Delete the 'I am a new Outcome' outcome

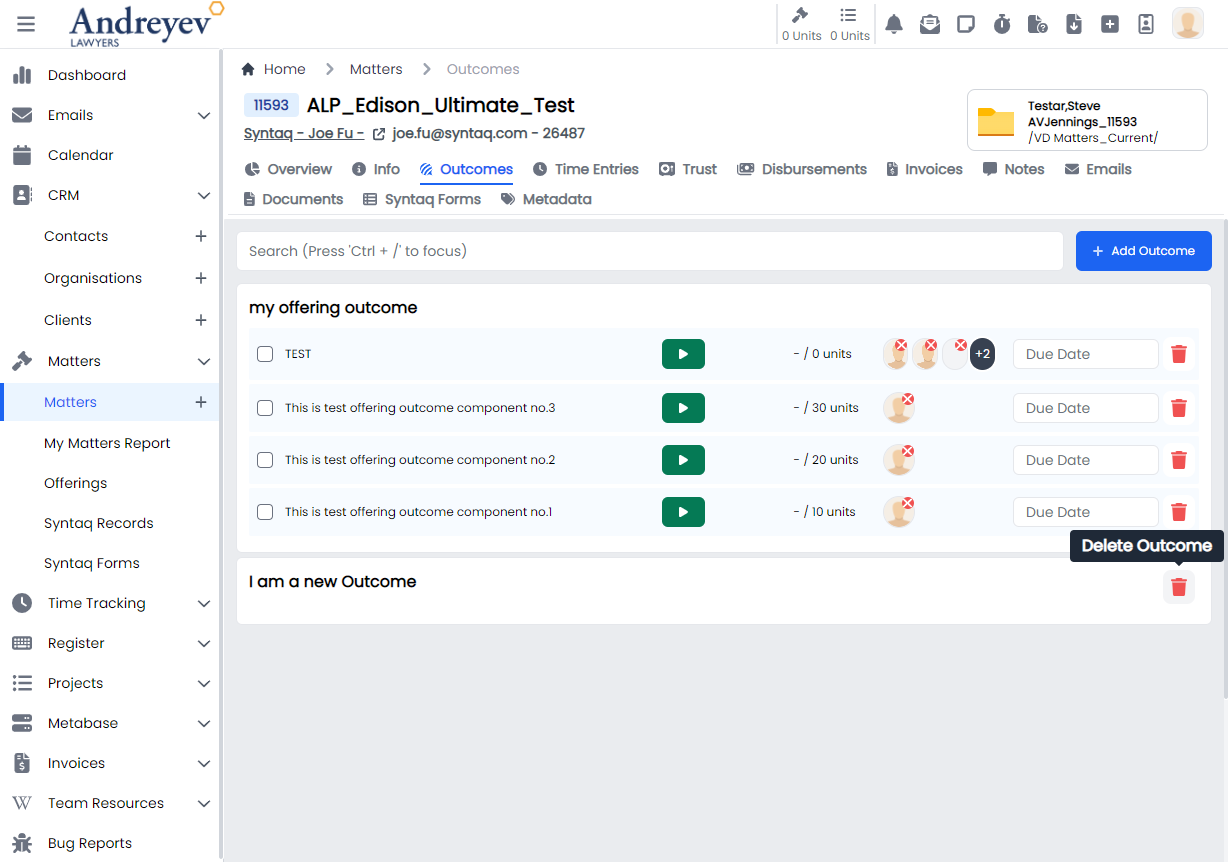[1178, 587]
